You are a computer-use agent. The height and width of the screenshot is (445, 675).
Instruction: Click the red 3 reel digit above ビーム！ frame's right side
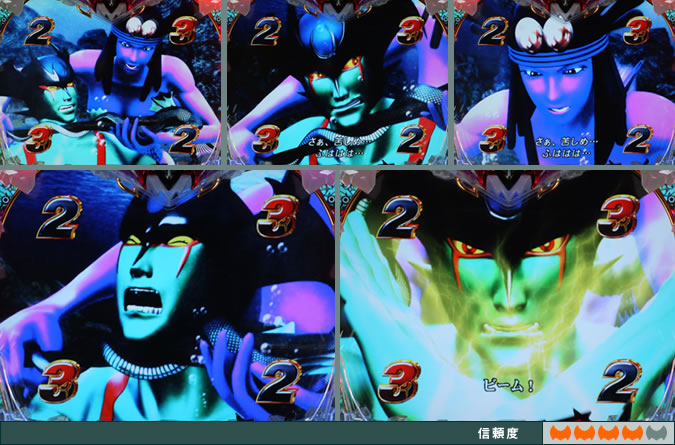[620, 216]
